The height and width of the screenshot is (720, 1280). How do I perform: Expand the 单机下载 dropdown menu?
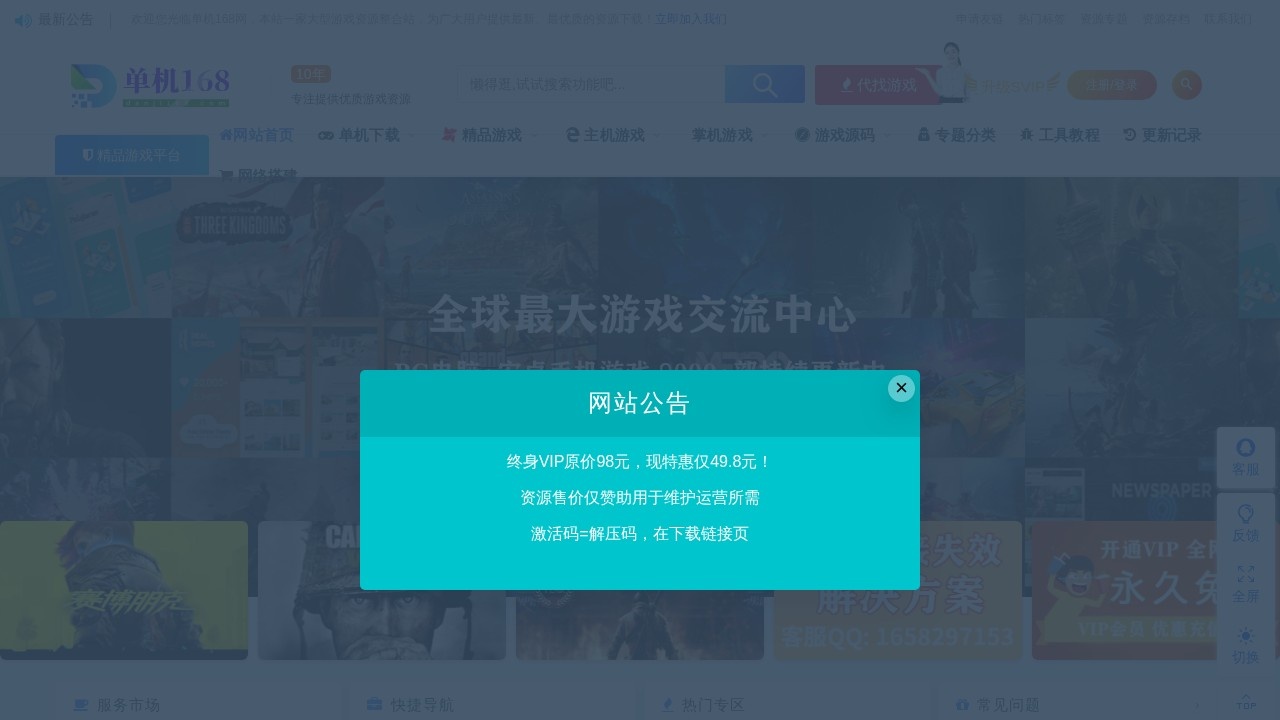(x=367, y=135)
